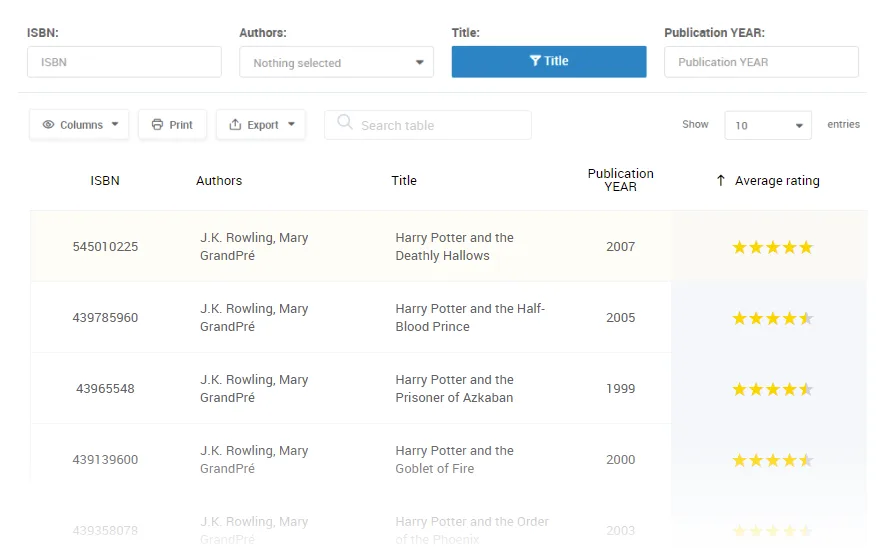Click the magnifier icon in search box
Image resolution: width=890 pixels, height=554 pixels.
tap(345, 123)
